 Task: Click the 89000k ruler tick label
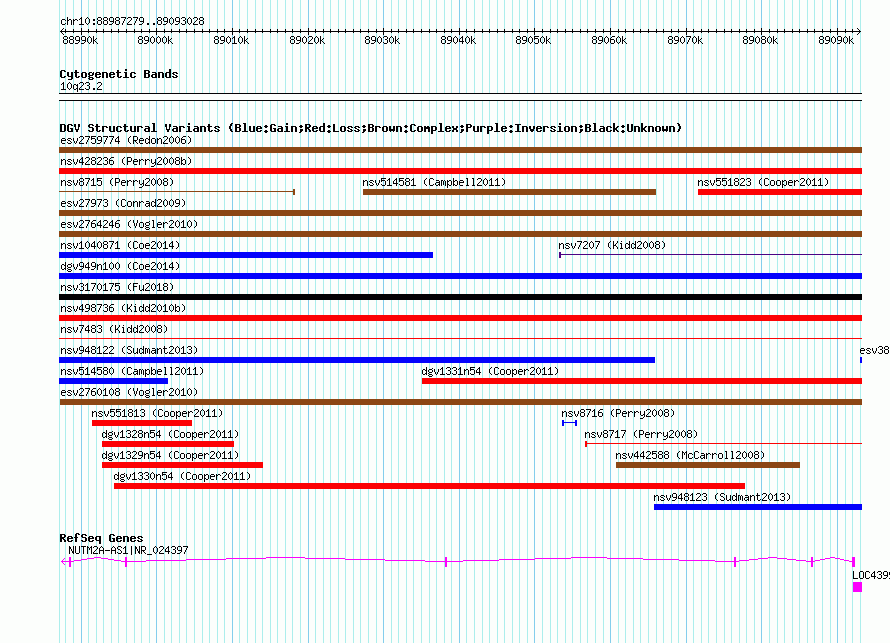point(155,40)
